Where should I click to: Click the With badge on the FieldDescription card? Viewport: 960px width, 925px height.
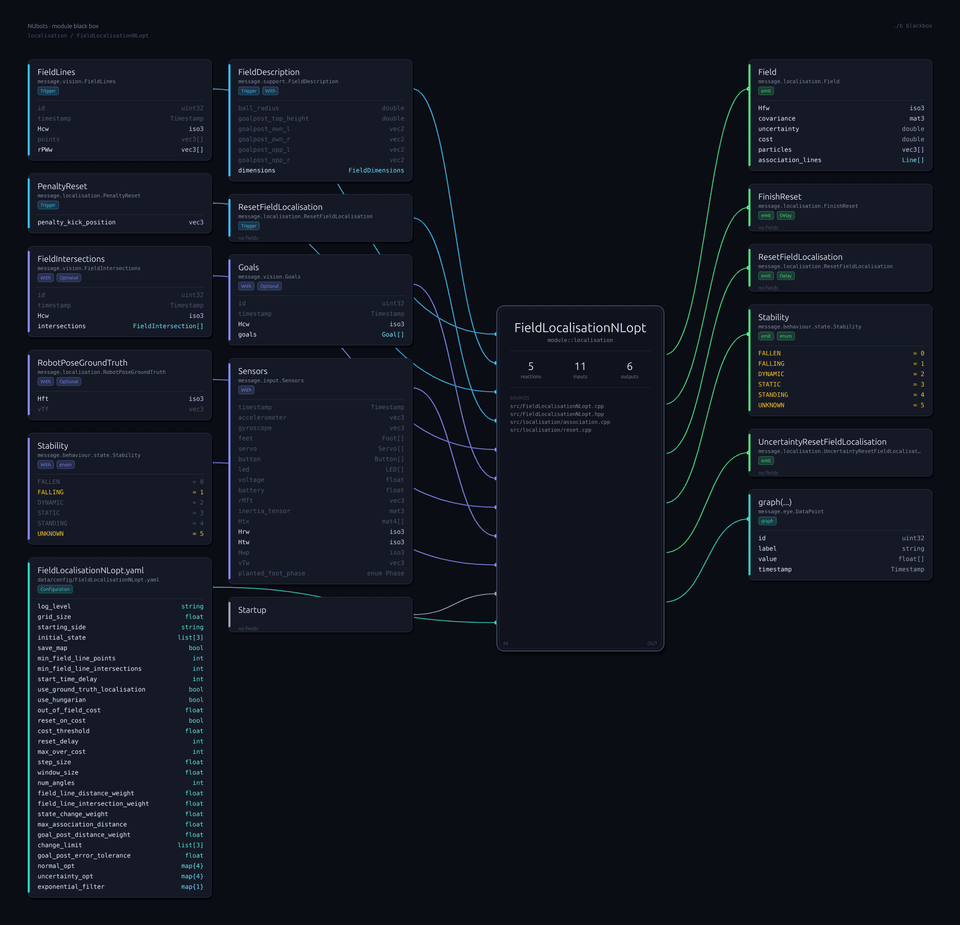(x=271, y=91)
